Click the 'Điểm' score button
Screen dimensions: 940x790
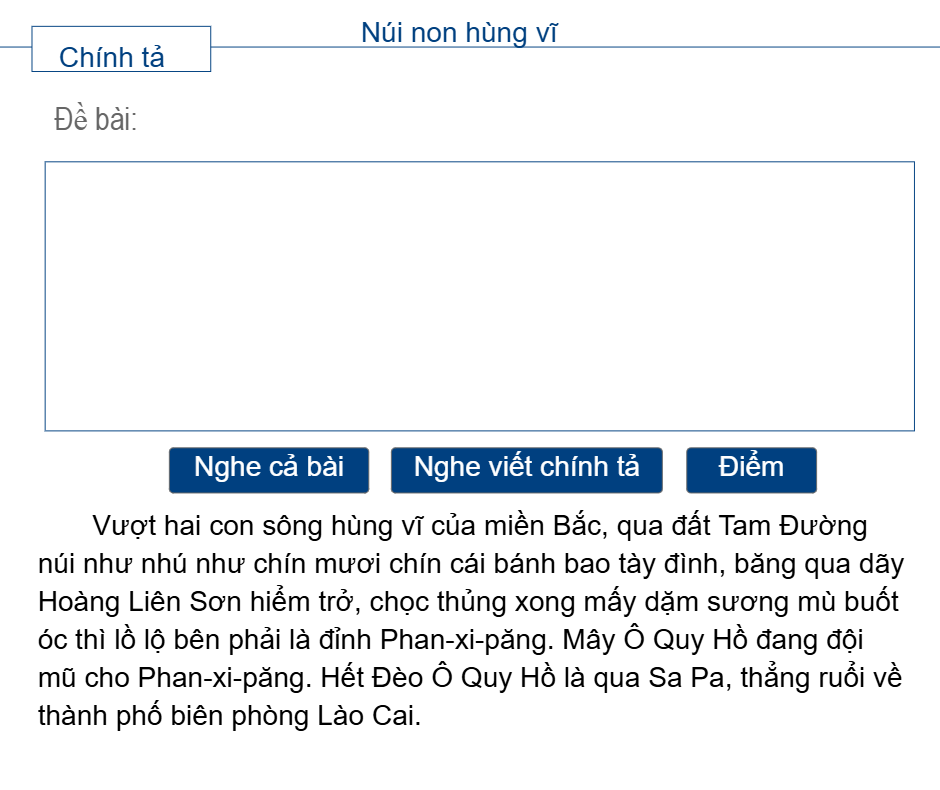(751, 469)
